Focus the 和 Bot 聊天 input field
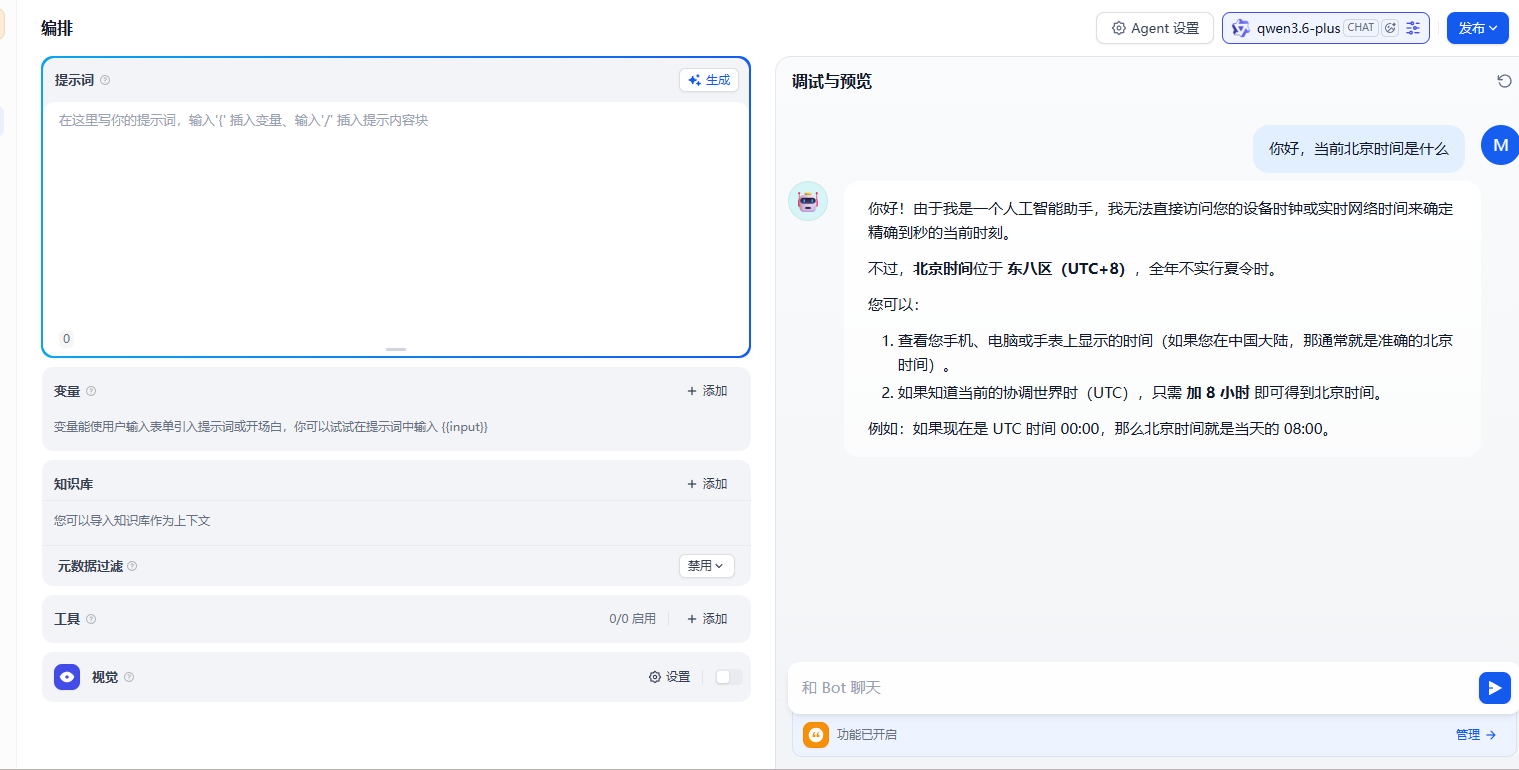Viewport: 1519px width, 770px height. point(1130,688)
